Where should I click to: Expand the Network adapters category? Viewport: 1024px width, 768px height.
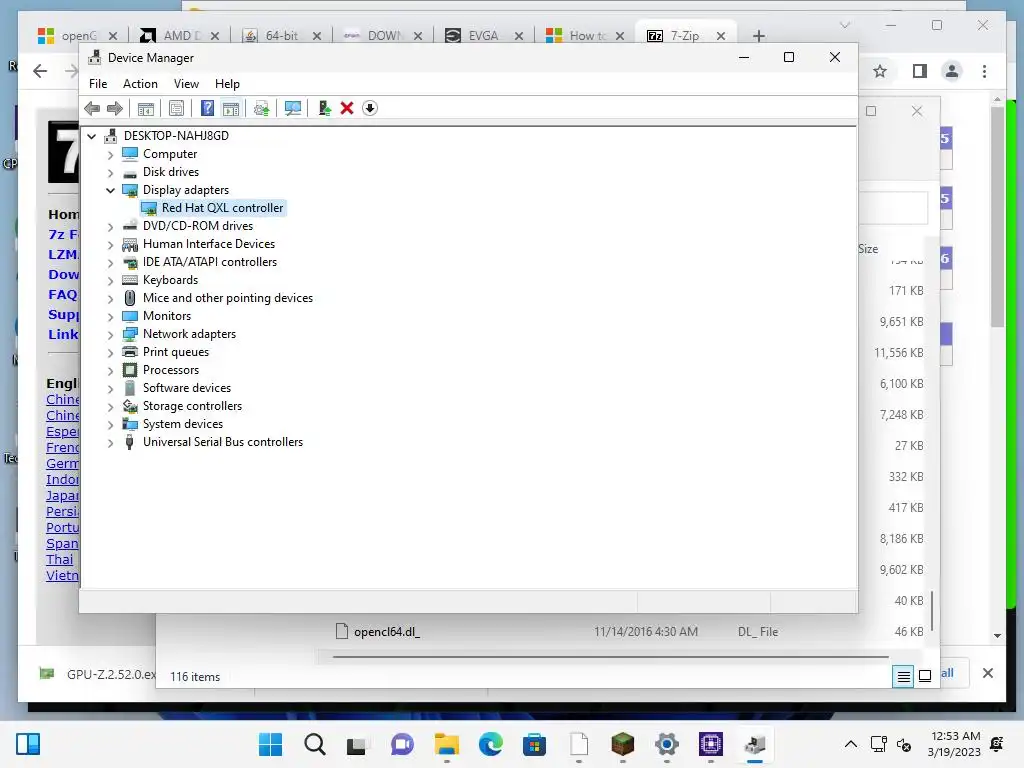(110, 335)
